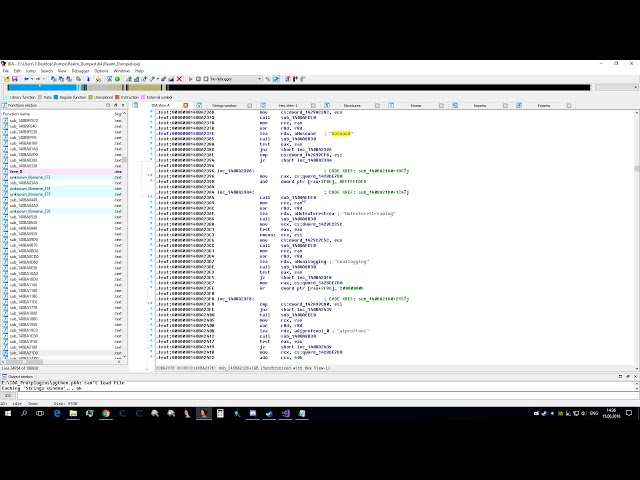
Task: Click the blue down arrow toolbar icon
Action: pos(88,79)
